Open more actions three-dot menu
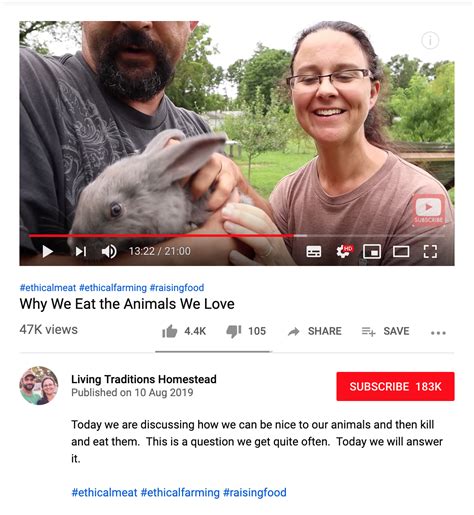The height and width of the screenshot is (515, 474). tap(438, 333)
